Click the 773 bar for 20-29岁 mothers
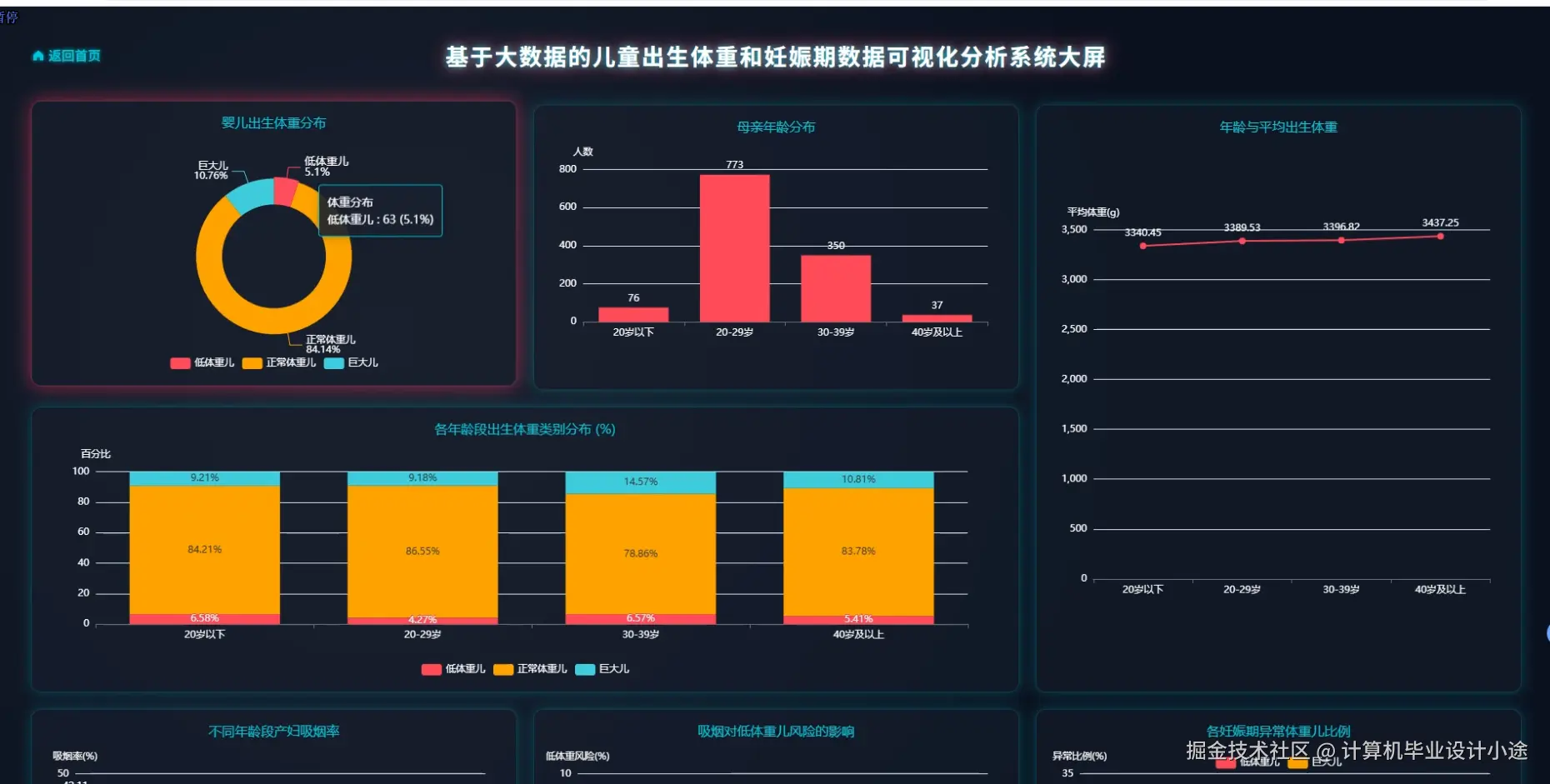Viewport: 1550px width, 784px height. tap(734, 247)
